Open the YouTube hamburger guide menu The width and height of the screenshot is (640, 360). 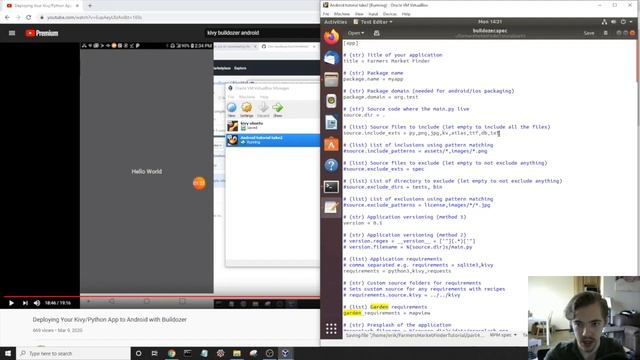12,33
